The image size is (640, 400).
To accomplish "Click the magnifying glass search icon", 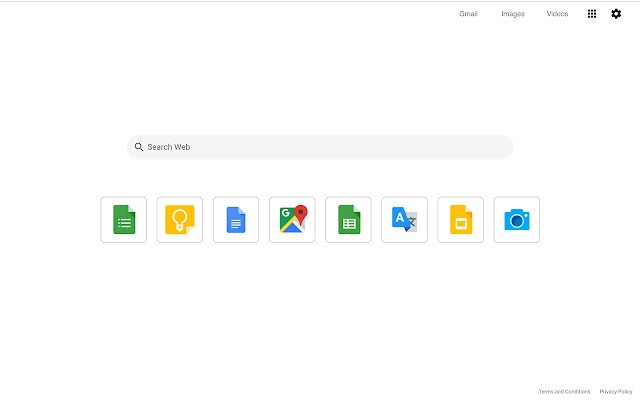I will click(139, 147).
